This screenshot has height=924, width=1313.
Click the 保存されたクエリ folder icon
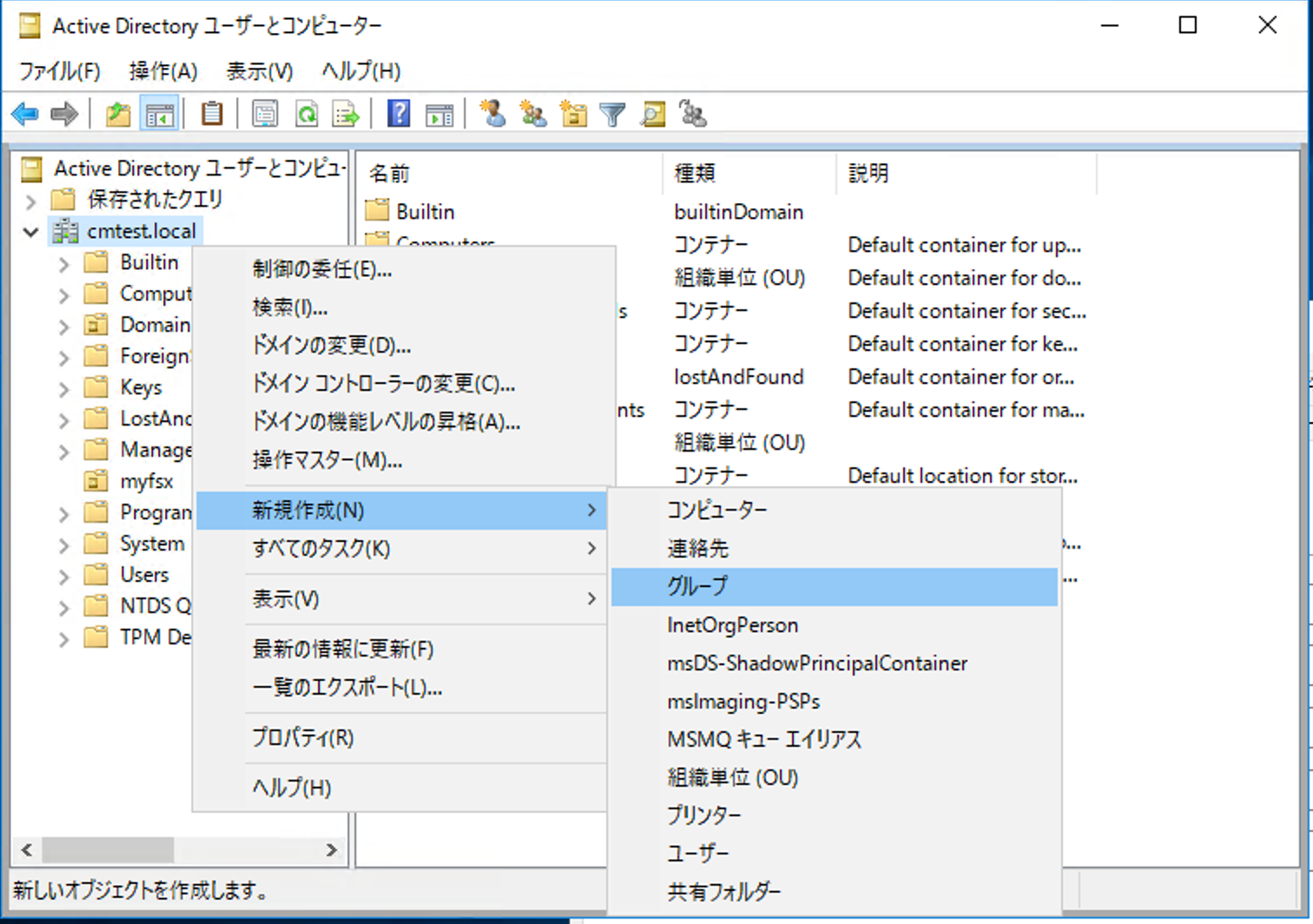(x=63, y=200)
